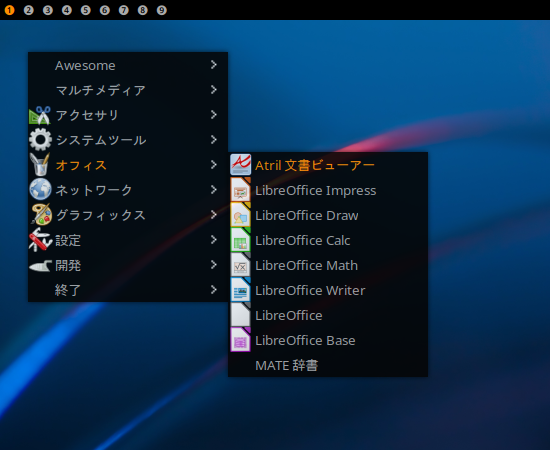550x450 pixels.
Task: Click the scissors icon beside アクセサリ
Action: [40, 115]
